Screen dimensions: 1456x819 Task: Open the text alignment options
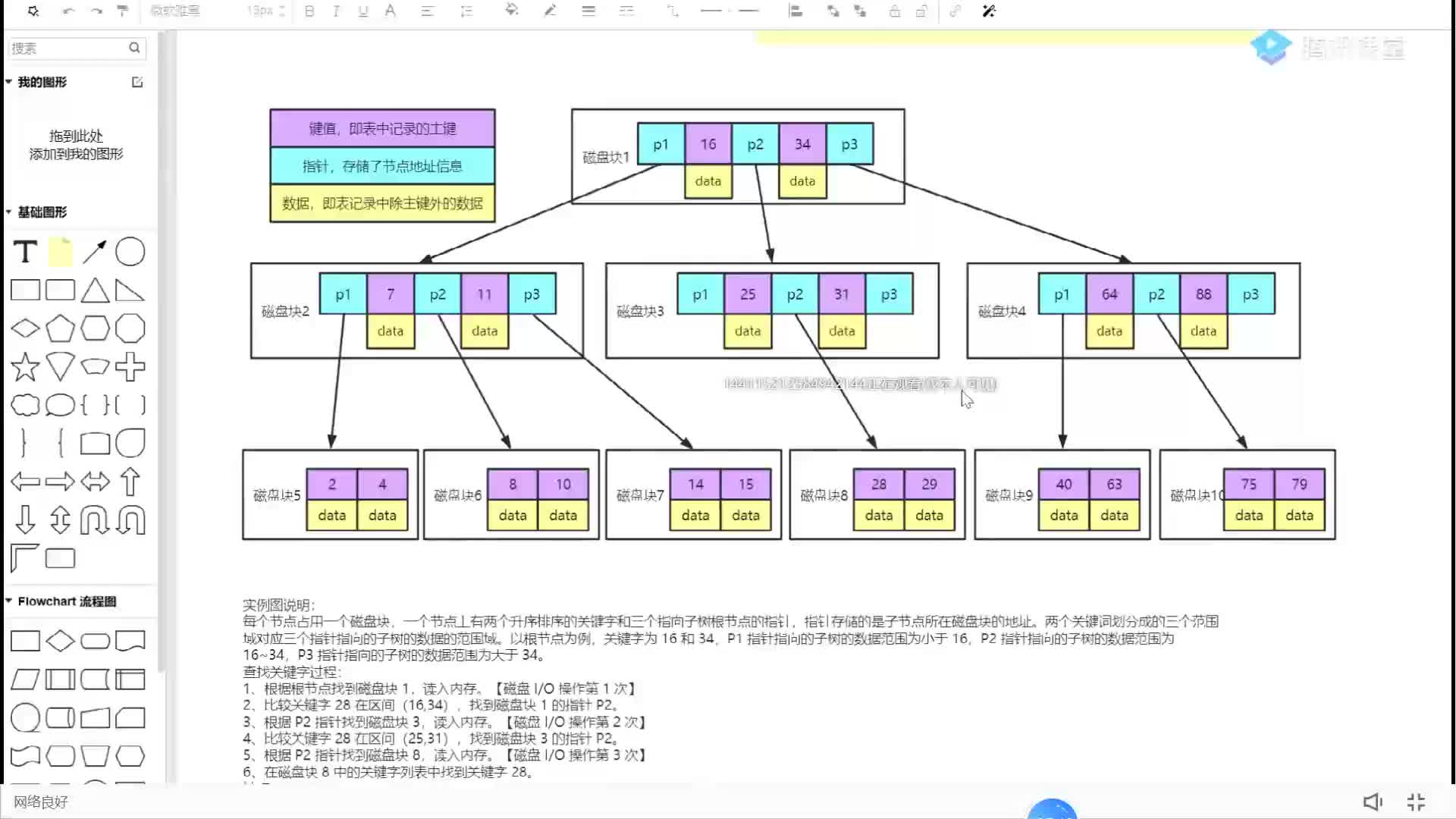tap(428, 11)
